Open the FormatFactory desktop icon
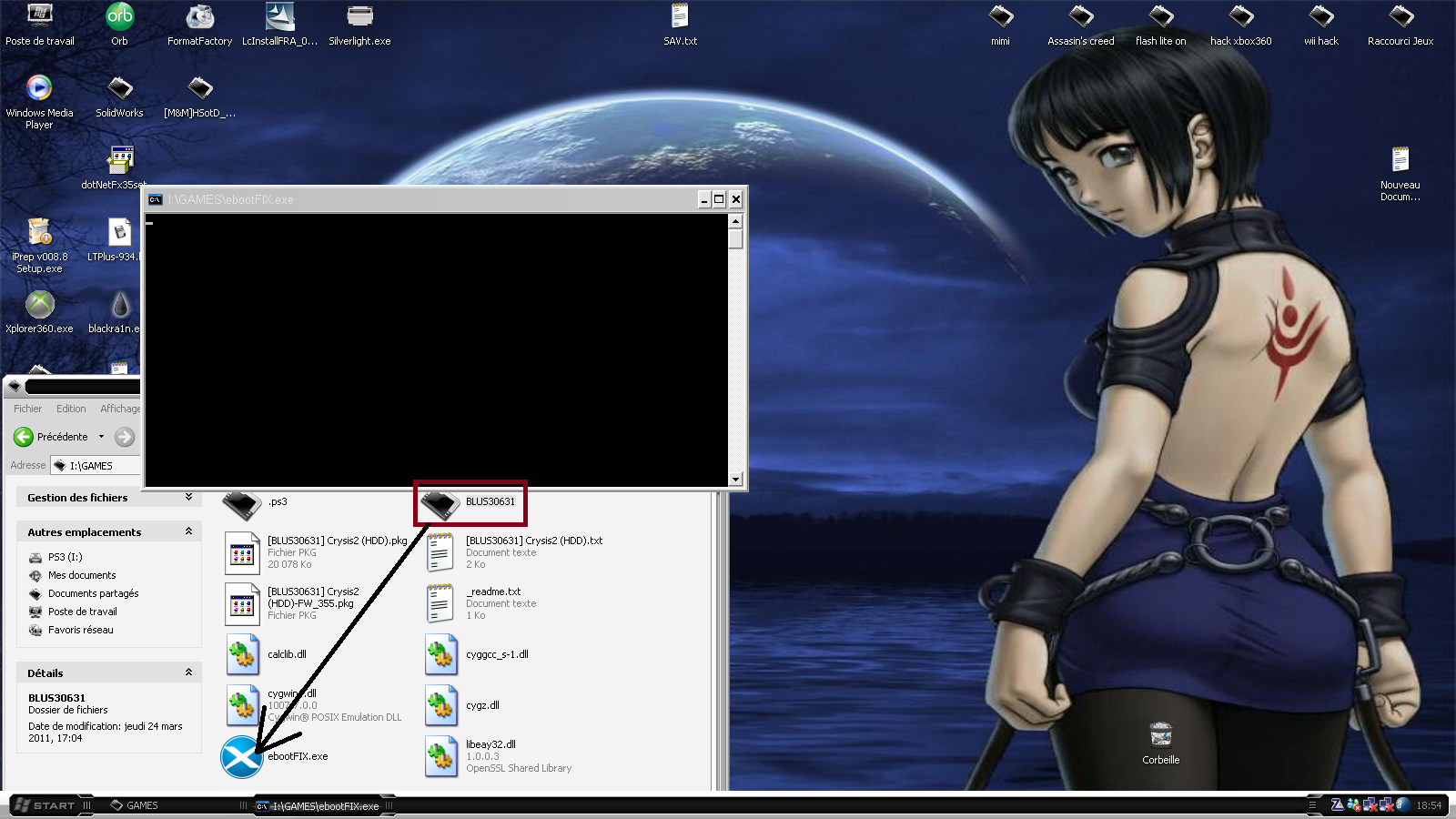 pyautogui.click(x=199, y=25)
